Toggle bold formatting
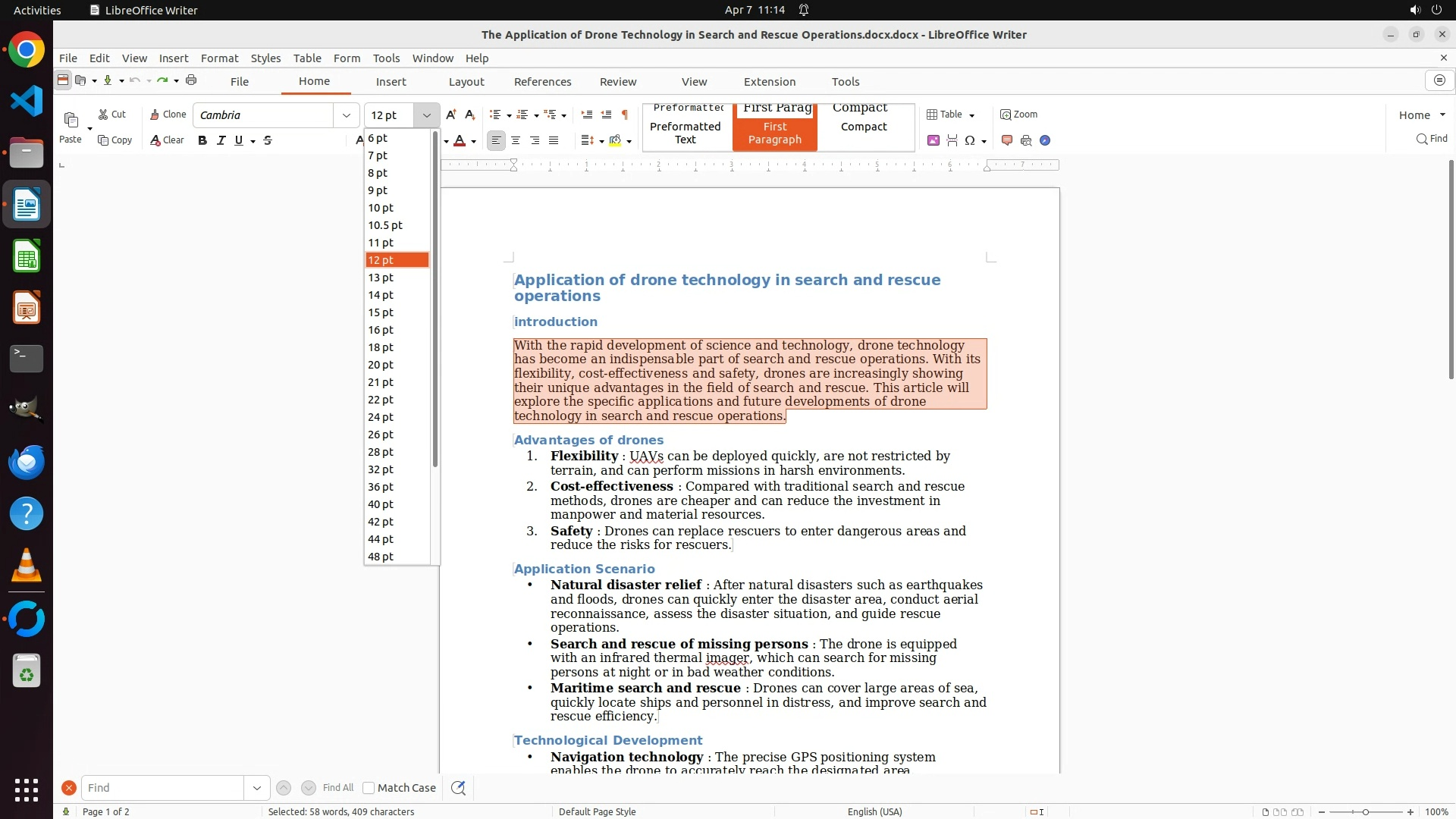 pos(202,140)
